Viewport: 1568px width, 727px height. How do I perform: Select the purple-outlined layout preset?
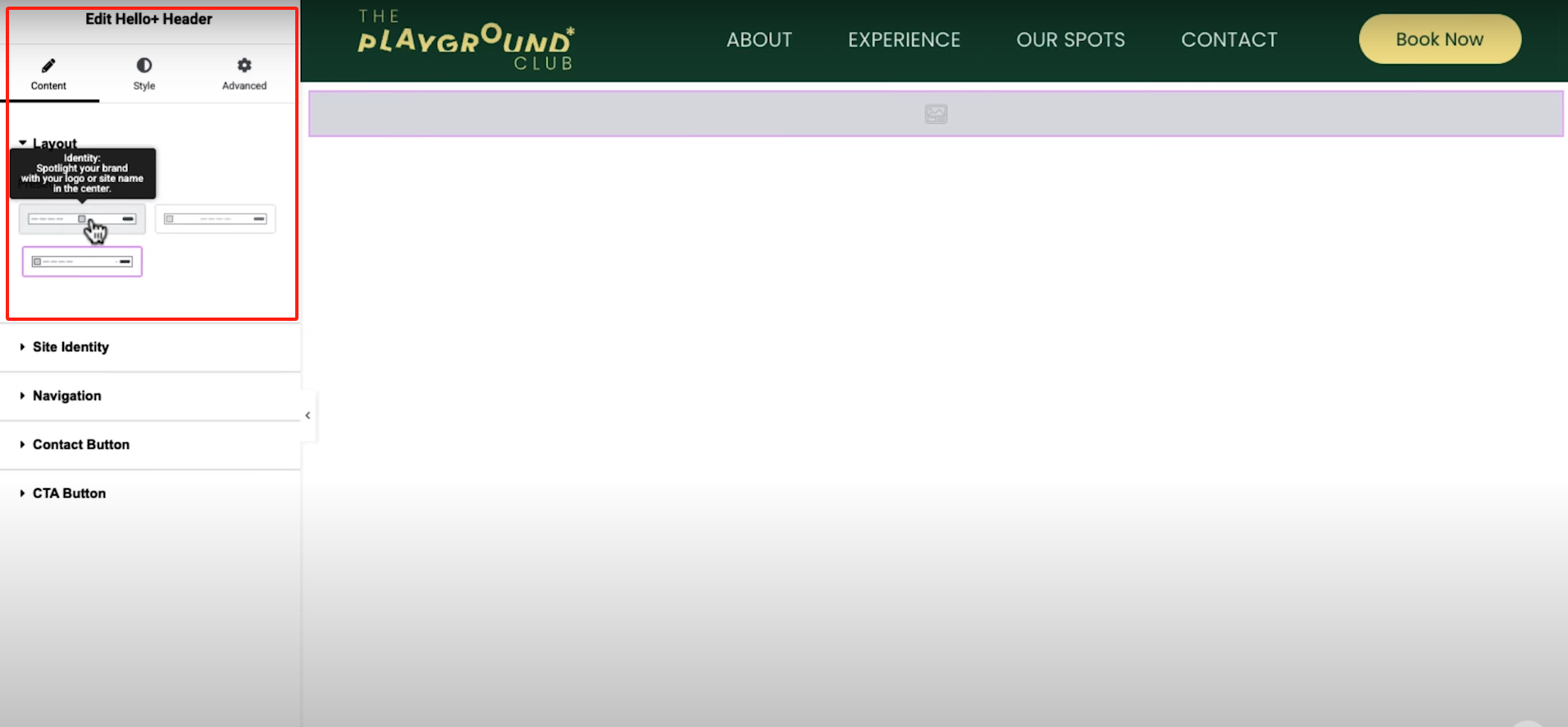pos(82,262)
